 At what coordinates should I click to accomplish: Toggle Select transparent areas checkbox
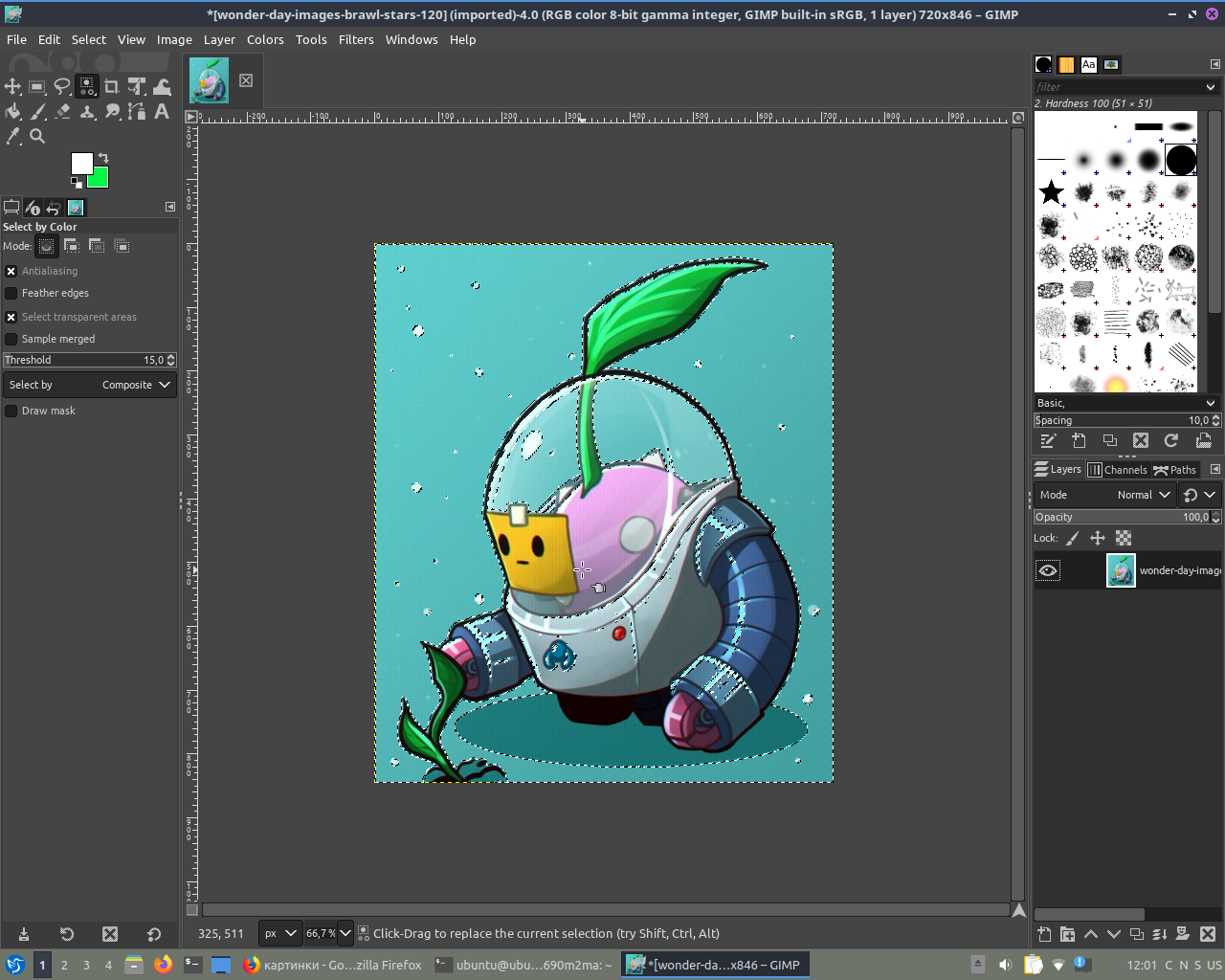(x=11, y=317)
